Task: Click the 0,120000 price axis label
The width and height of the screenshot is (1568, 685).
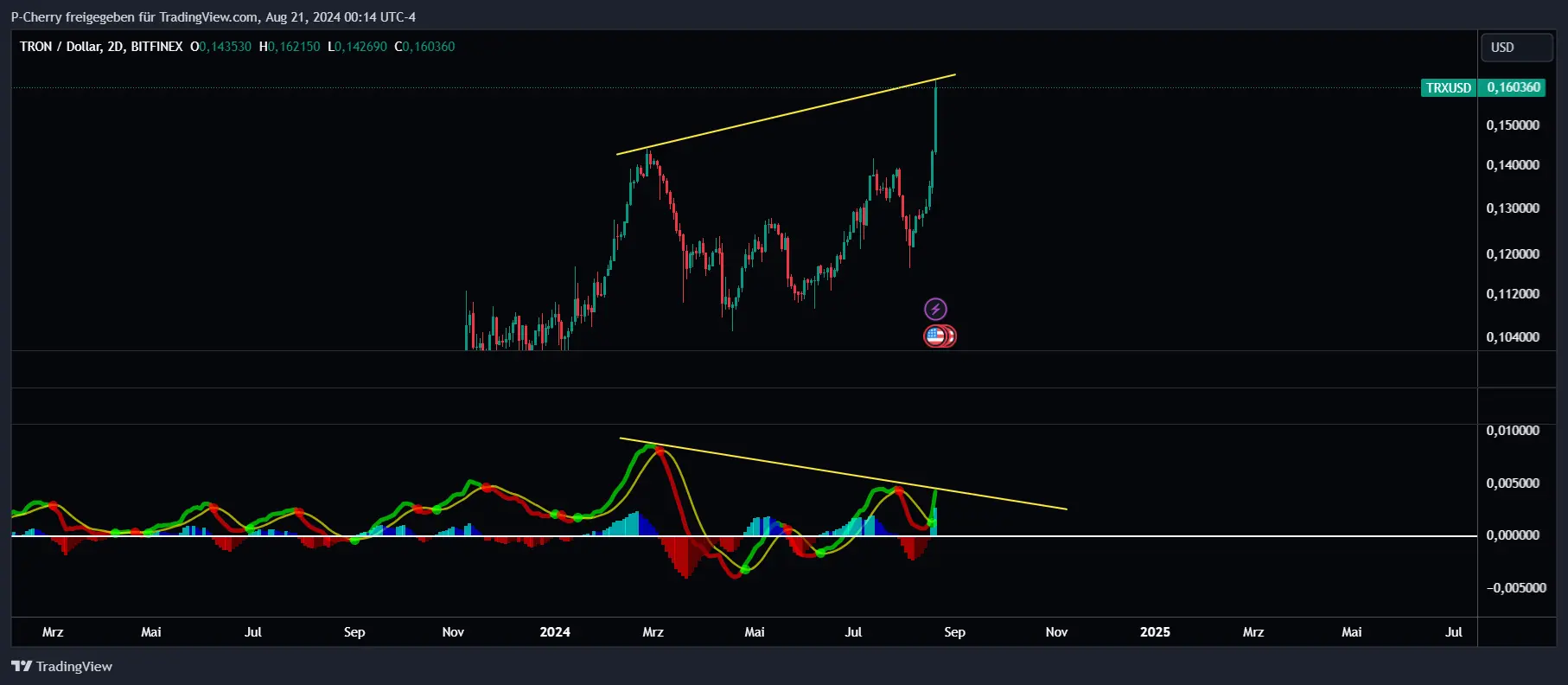Action: (1513, 254)
